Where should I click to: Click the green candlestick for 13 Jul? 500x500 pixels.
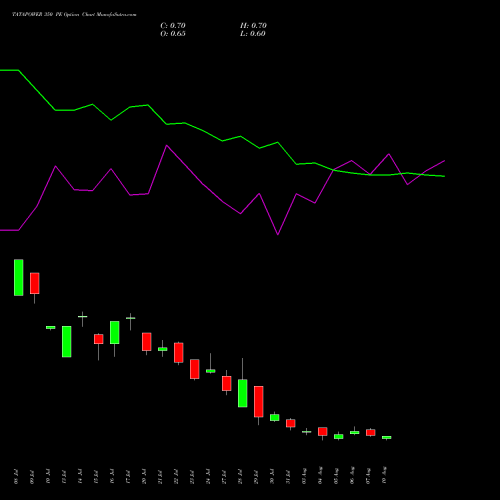point(67,342)
